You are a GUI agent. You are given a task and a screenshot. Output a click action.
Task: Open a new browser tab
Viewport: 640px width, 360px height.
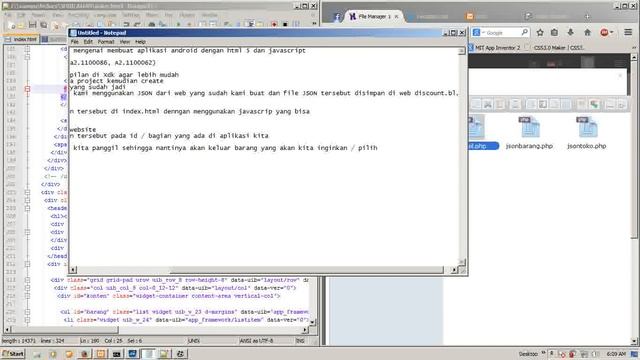587,16
